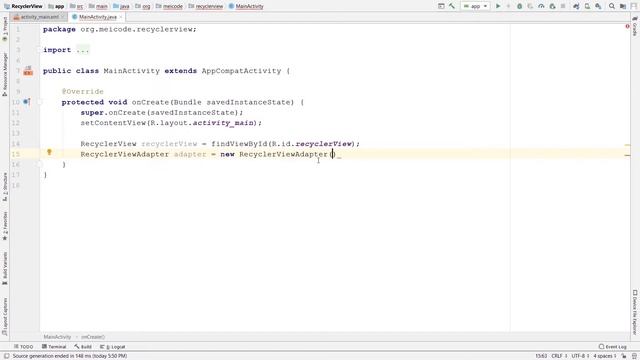Screen dimensions: 640x360
Task: Click the onCreate closing brace fold marker
Action: coord(40,164)
